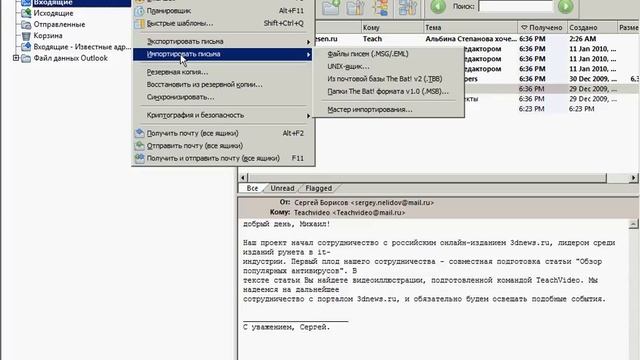Sort by the Получено column header
The height and width of the screenshot is (360, 640).
click(x=542, y=28)
